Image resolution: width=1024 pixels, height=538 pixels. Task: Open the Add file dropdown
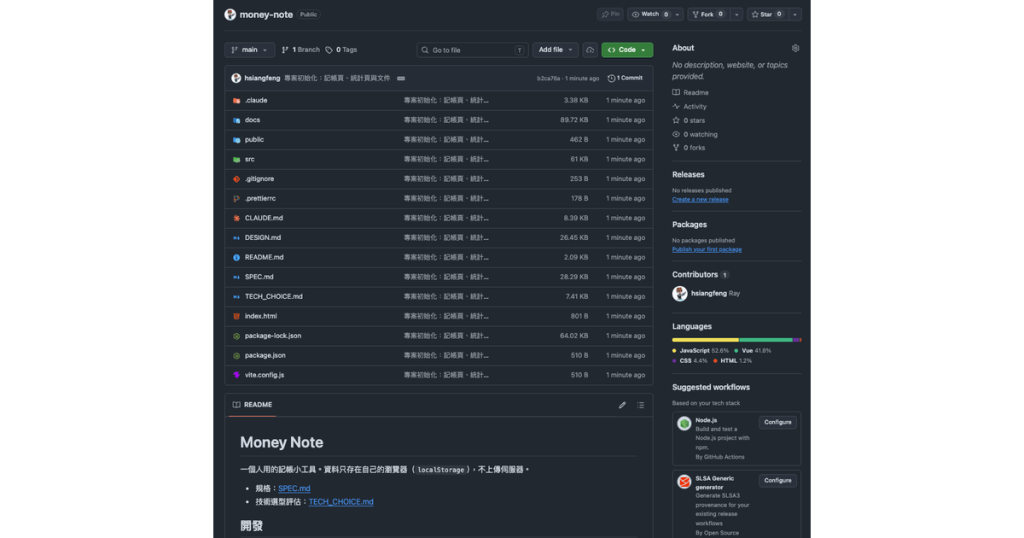click(x=555, y=50)
